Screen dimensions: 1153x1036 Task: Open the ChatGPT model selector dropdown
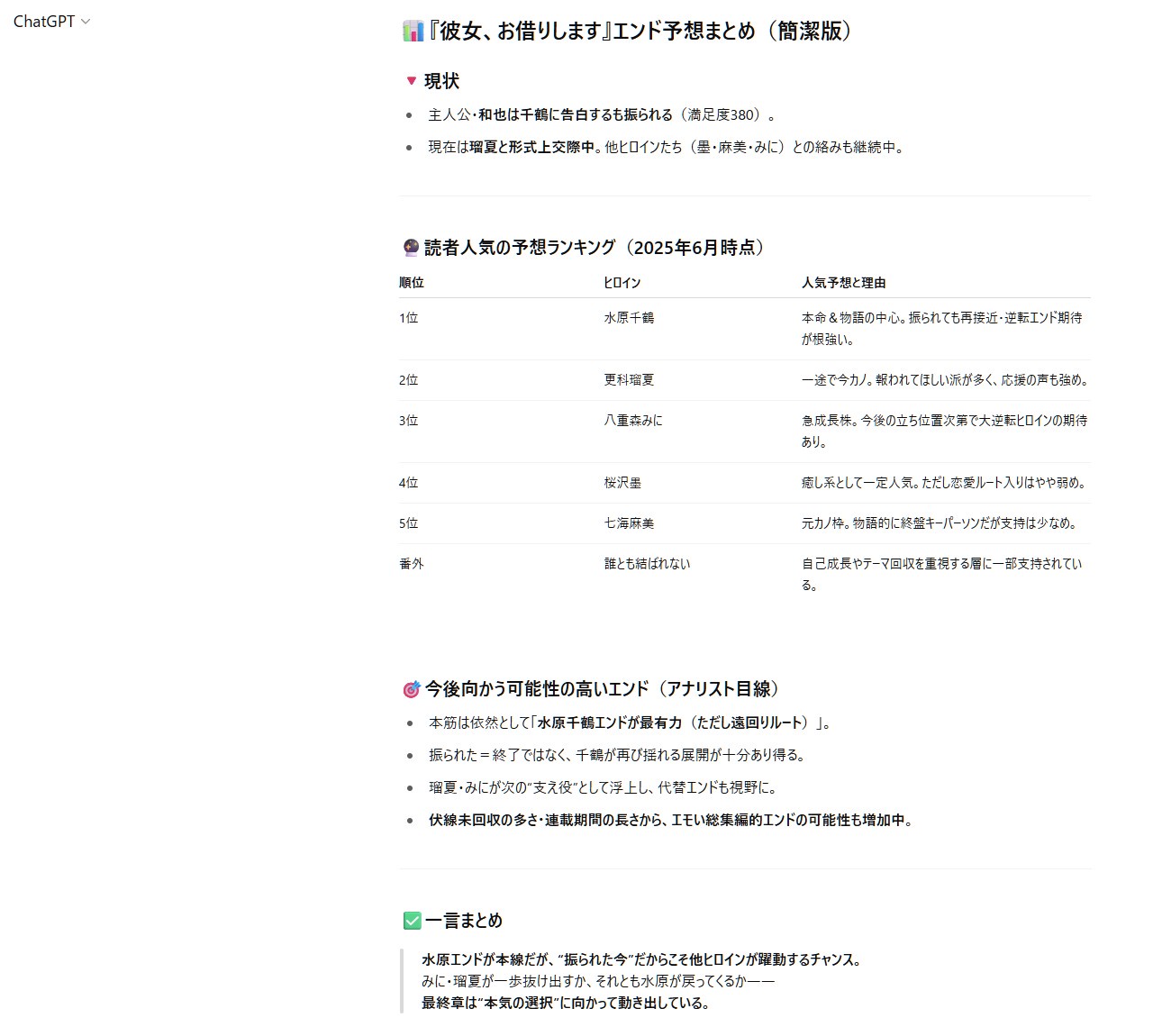point(51,22)
